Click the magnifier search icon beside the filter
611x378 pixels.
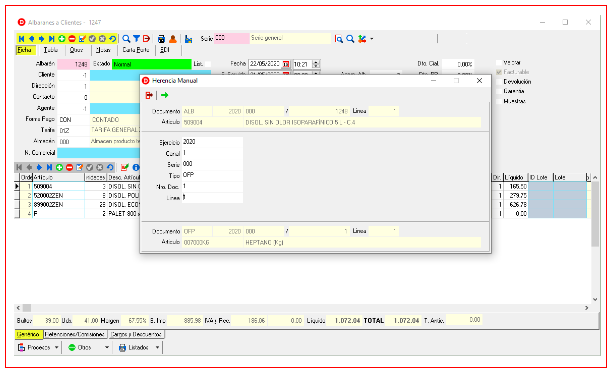[126, 39]
